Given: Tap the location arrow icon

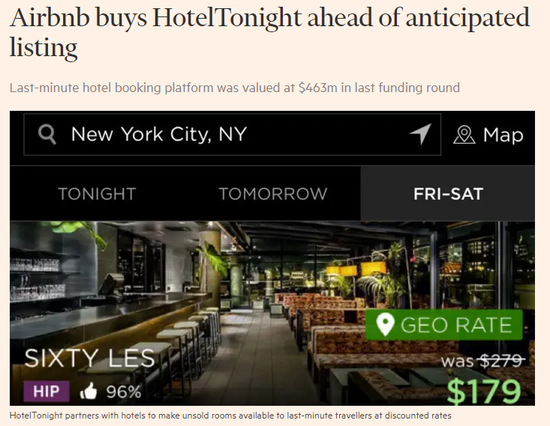Looking at the screenshot, I should click(421, 134).
